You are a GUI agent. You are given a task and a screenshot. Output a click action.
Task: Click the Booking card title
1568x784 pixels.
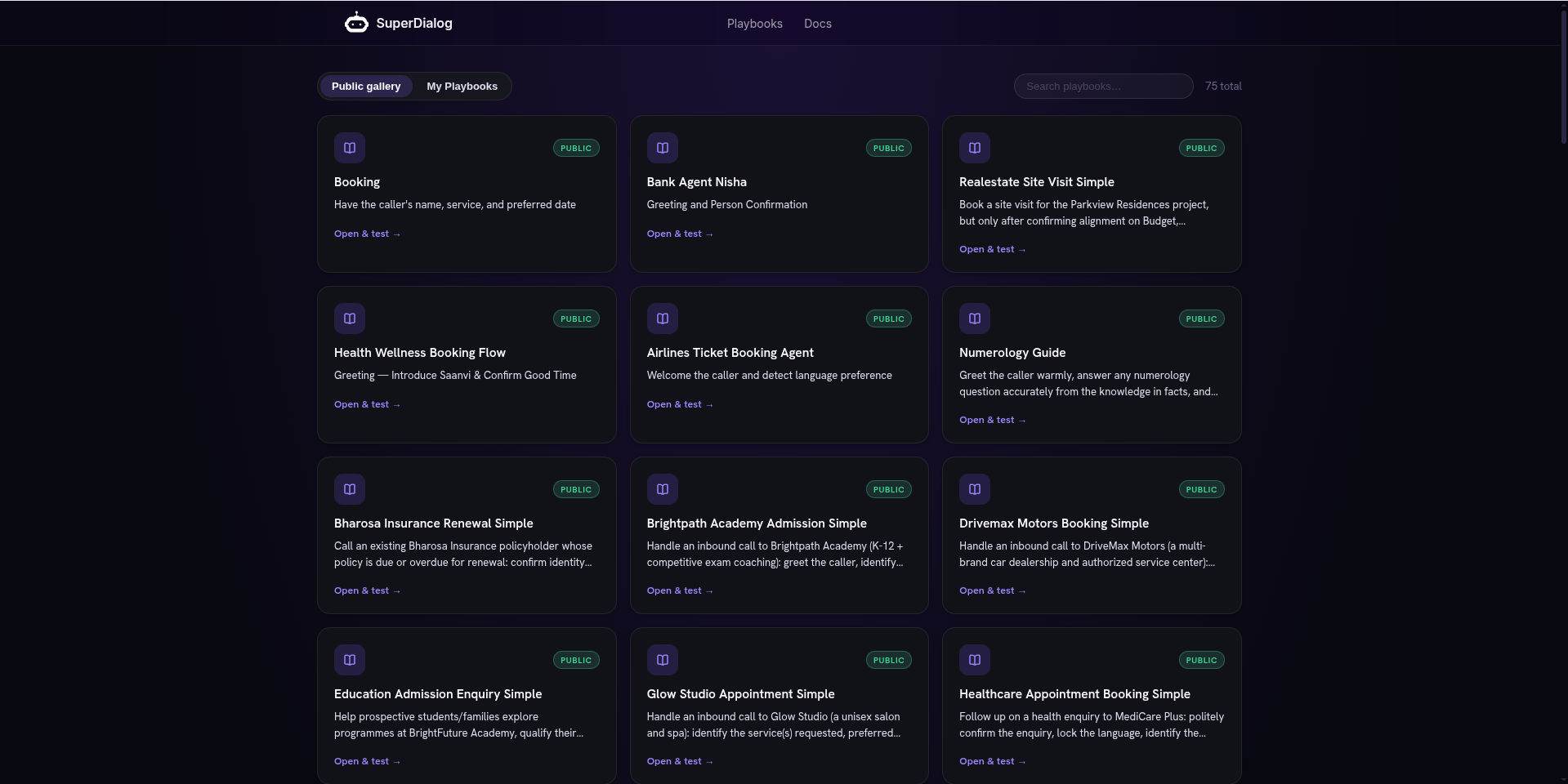click(357, 182)
